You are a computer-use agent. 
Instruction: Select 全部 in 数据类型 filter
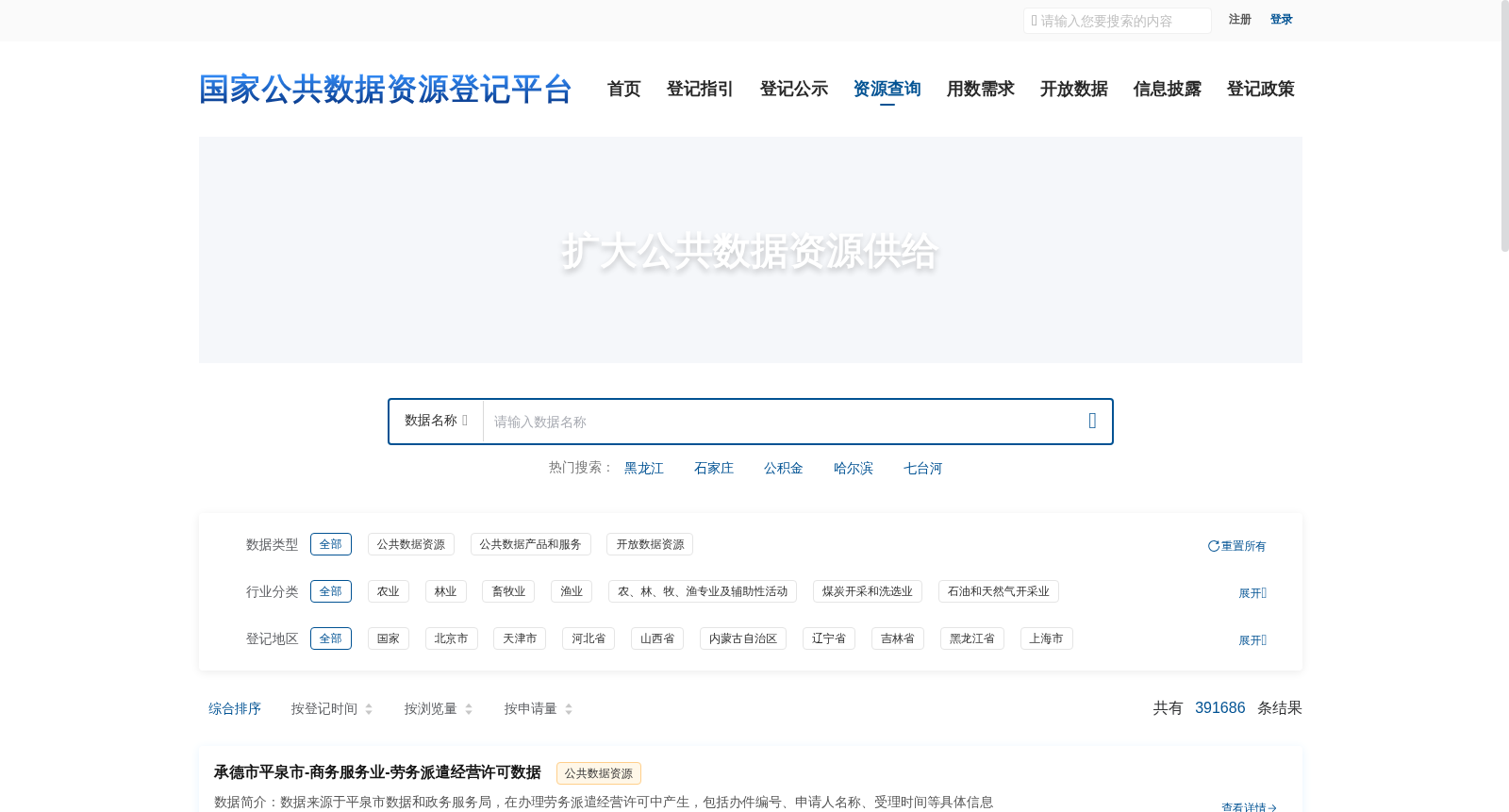coord(331,544)
